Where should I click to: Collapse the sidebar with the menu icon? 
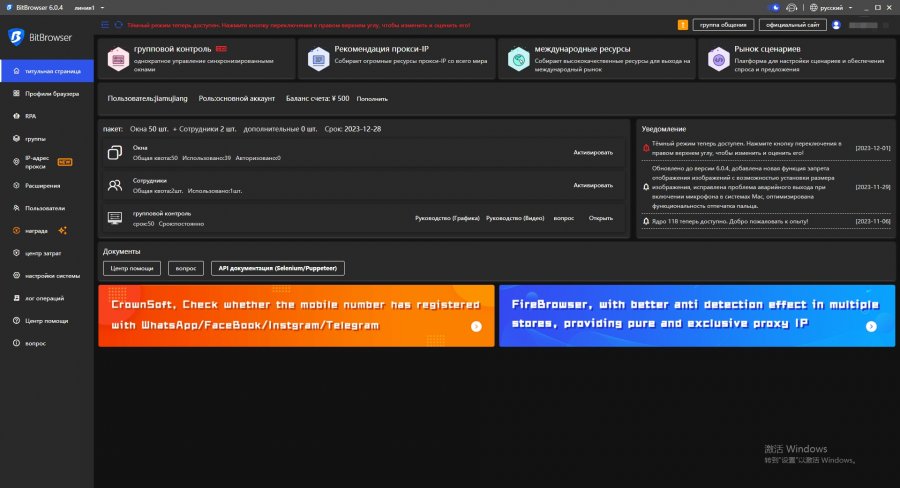(x=105, y=25)
